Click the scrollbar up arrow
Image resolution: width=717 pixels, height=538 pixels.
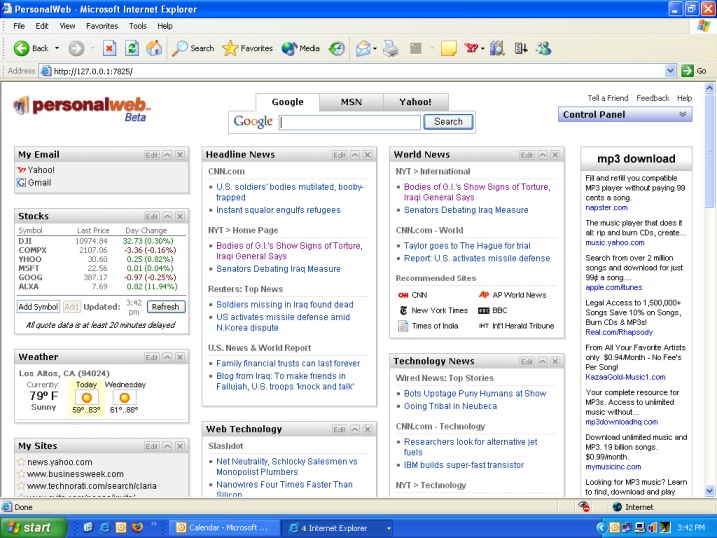pyautogui.click(x=709, y=88)
